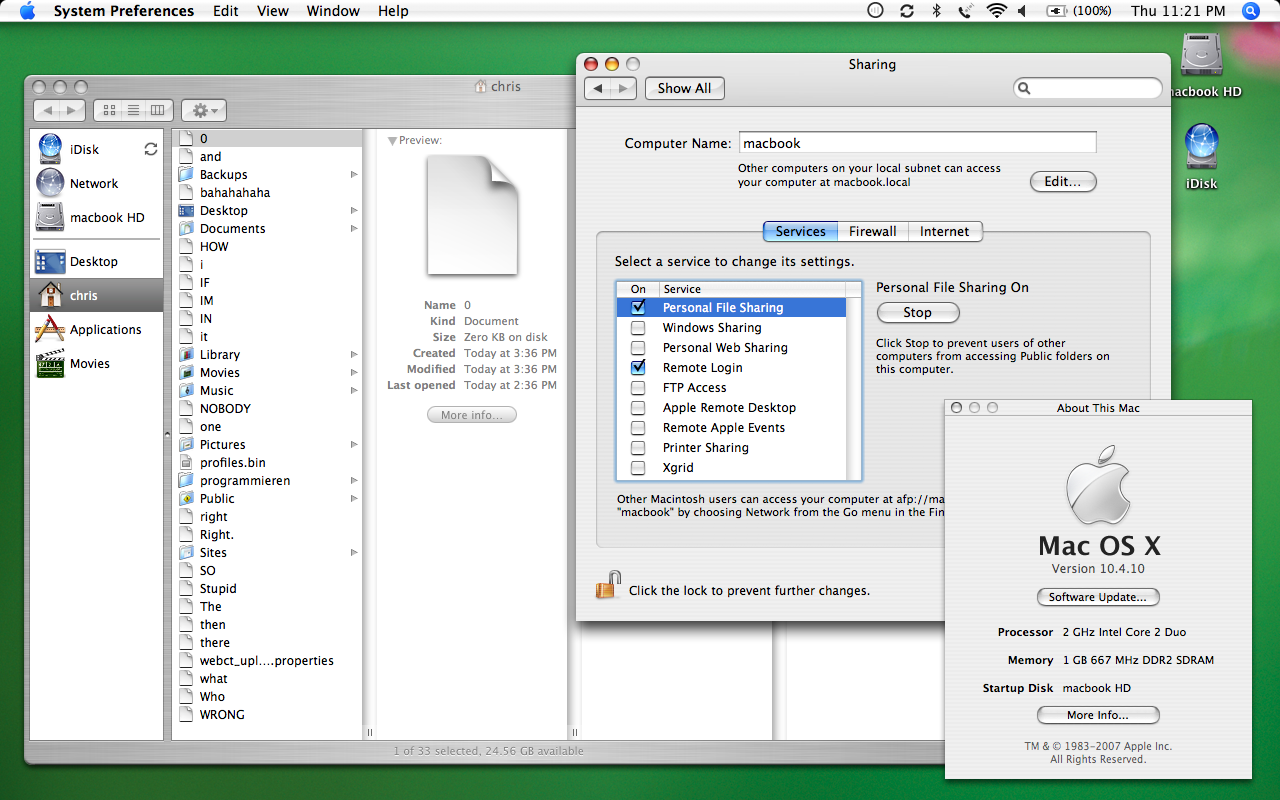
Task: Expand programmieren folder arrow
Action: 354,480
